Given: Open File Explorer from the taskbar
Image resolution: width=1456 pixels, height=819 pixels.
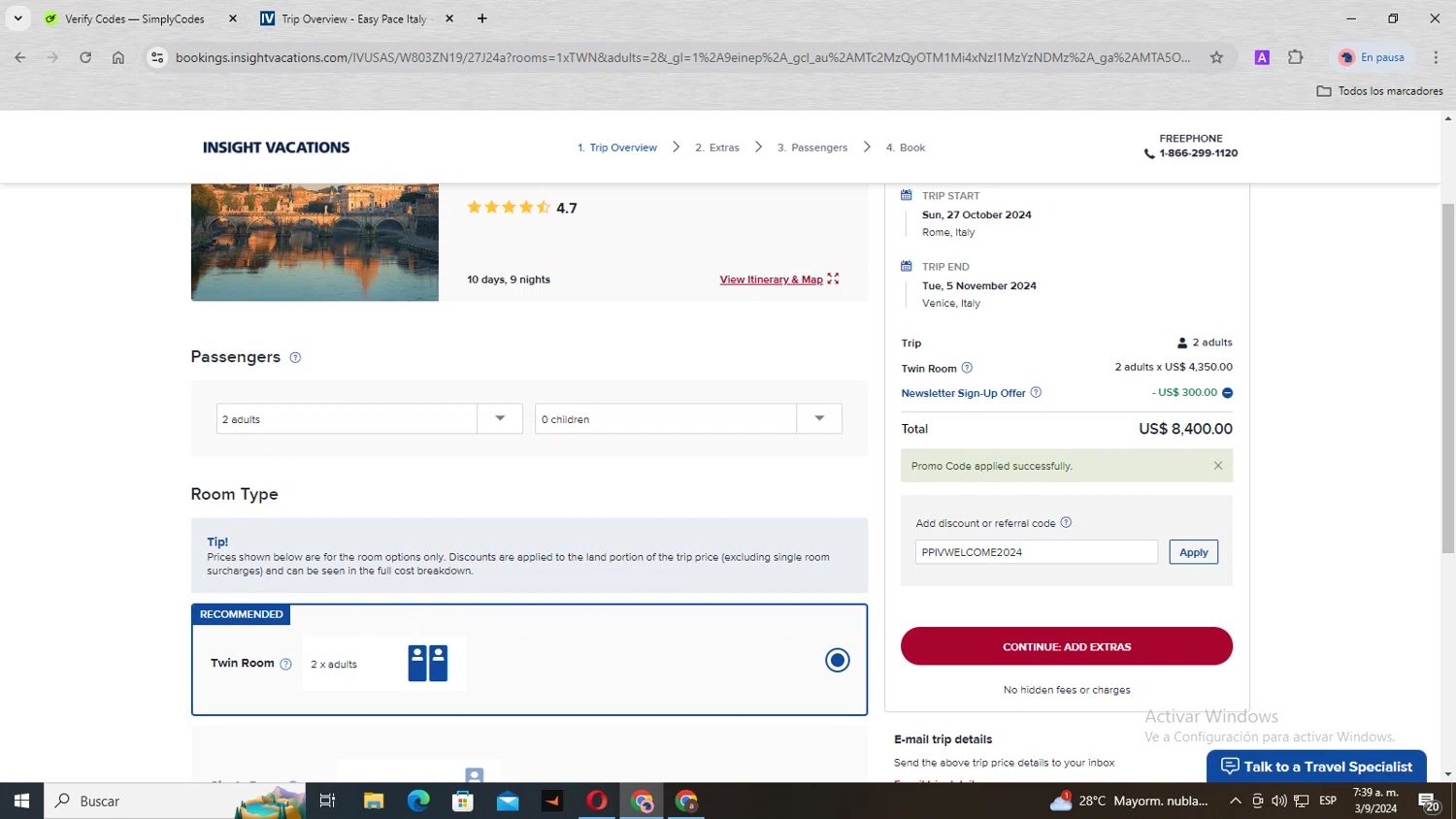Looking at the screenshot, I should (x=374, y=801).
